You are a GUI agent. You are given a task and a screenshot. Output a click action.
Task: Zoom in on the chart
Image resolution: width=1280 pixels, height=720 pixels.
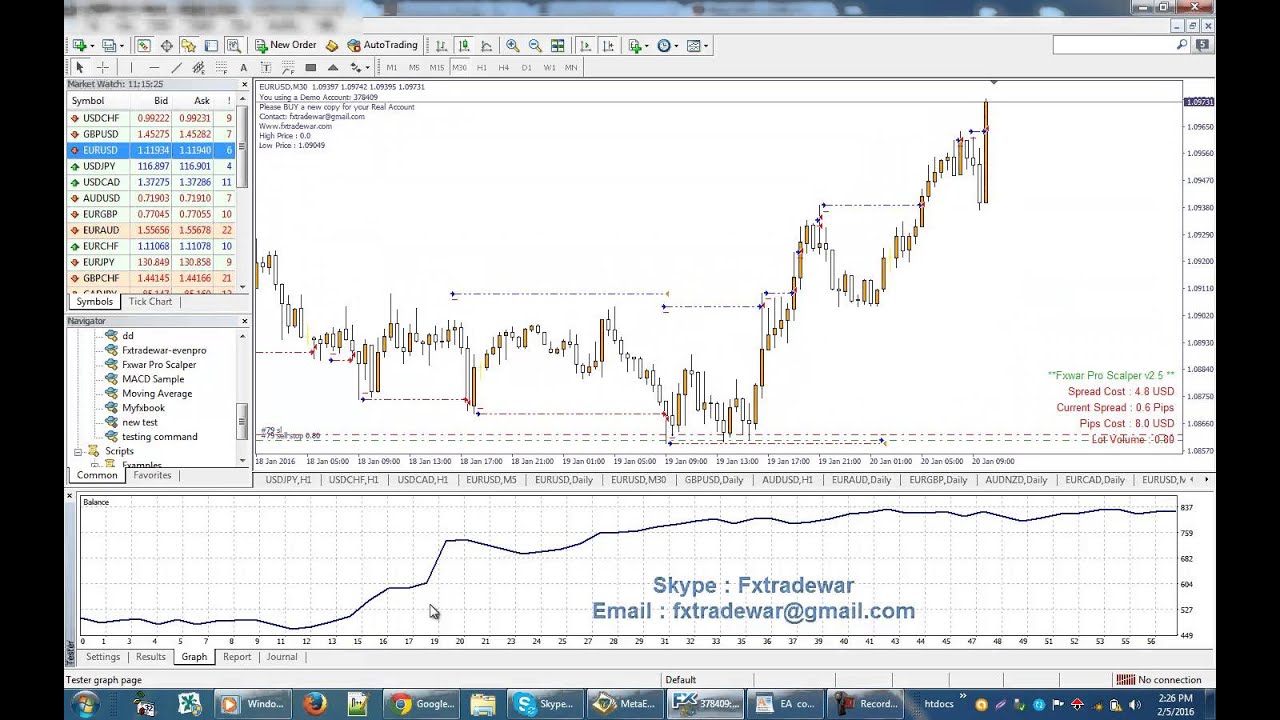512,45
